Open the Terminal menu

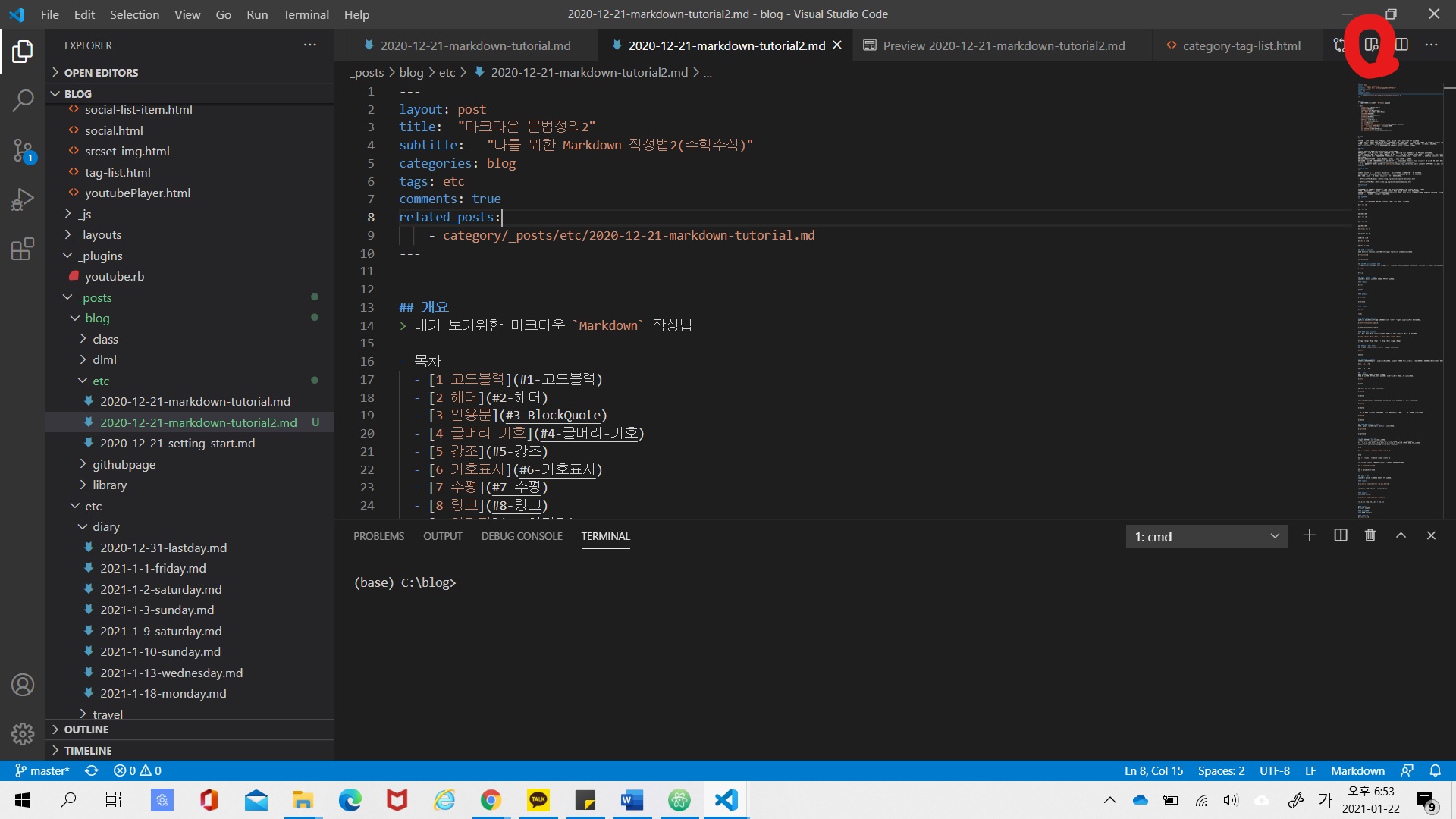[x=306, y=14]
